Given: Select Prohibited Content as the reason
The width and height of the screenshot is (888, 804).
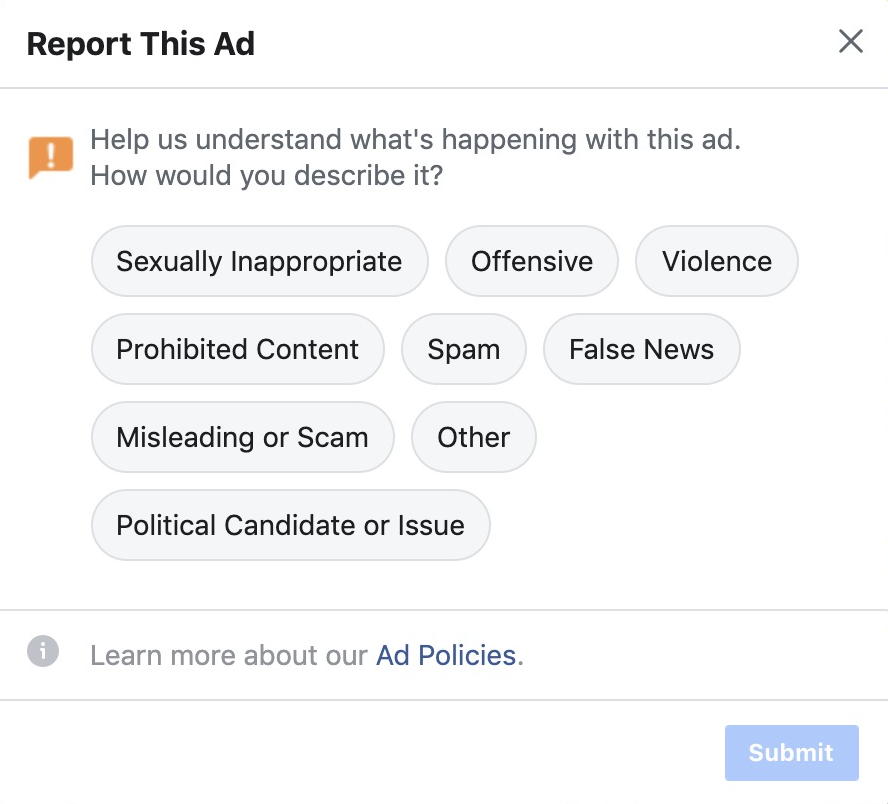Looking at the screenshot, I should pos(237,349).
